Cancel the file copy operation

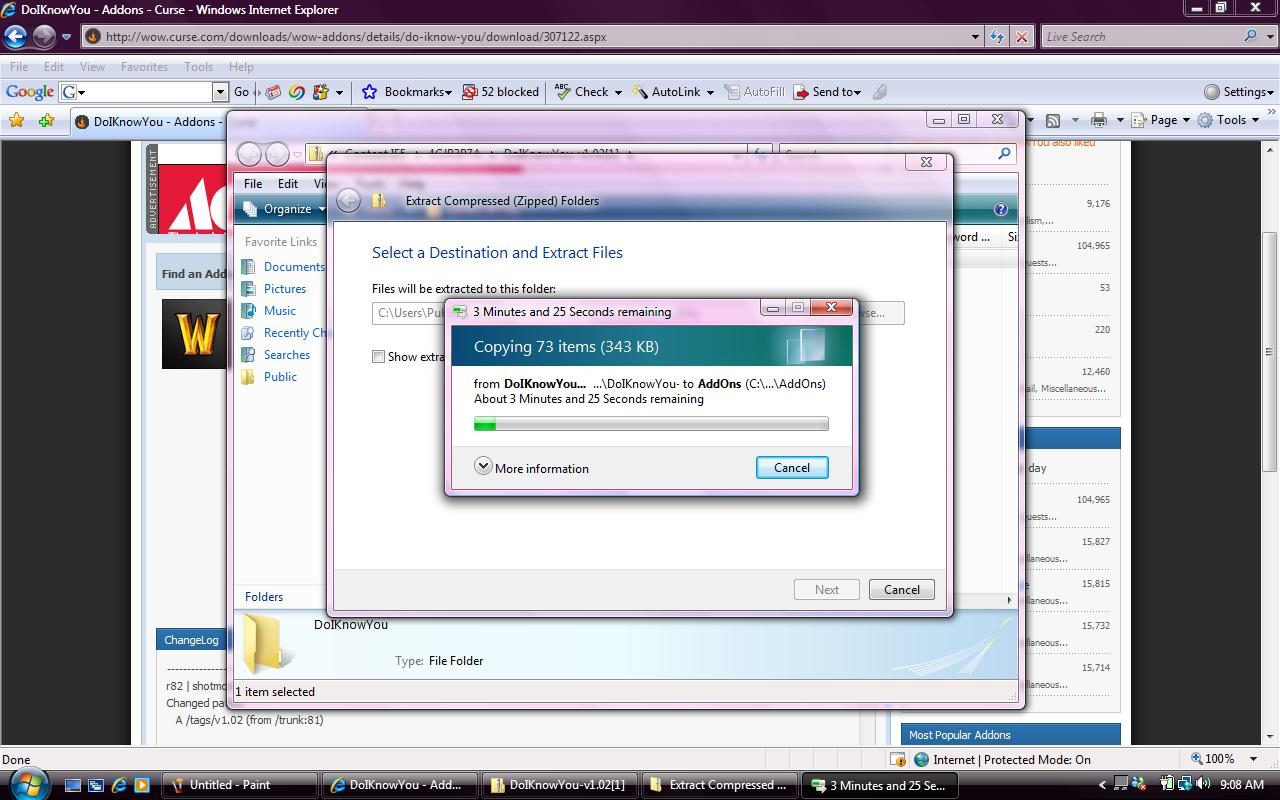coord(792,467)
